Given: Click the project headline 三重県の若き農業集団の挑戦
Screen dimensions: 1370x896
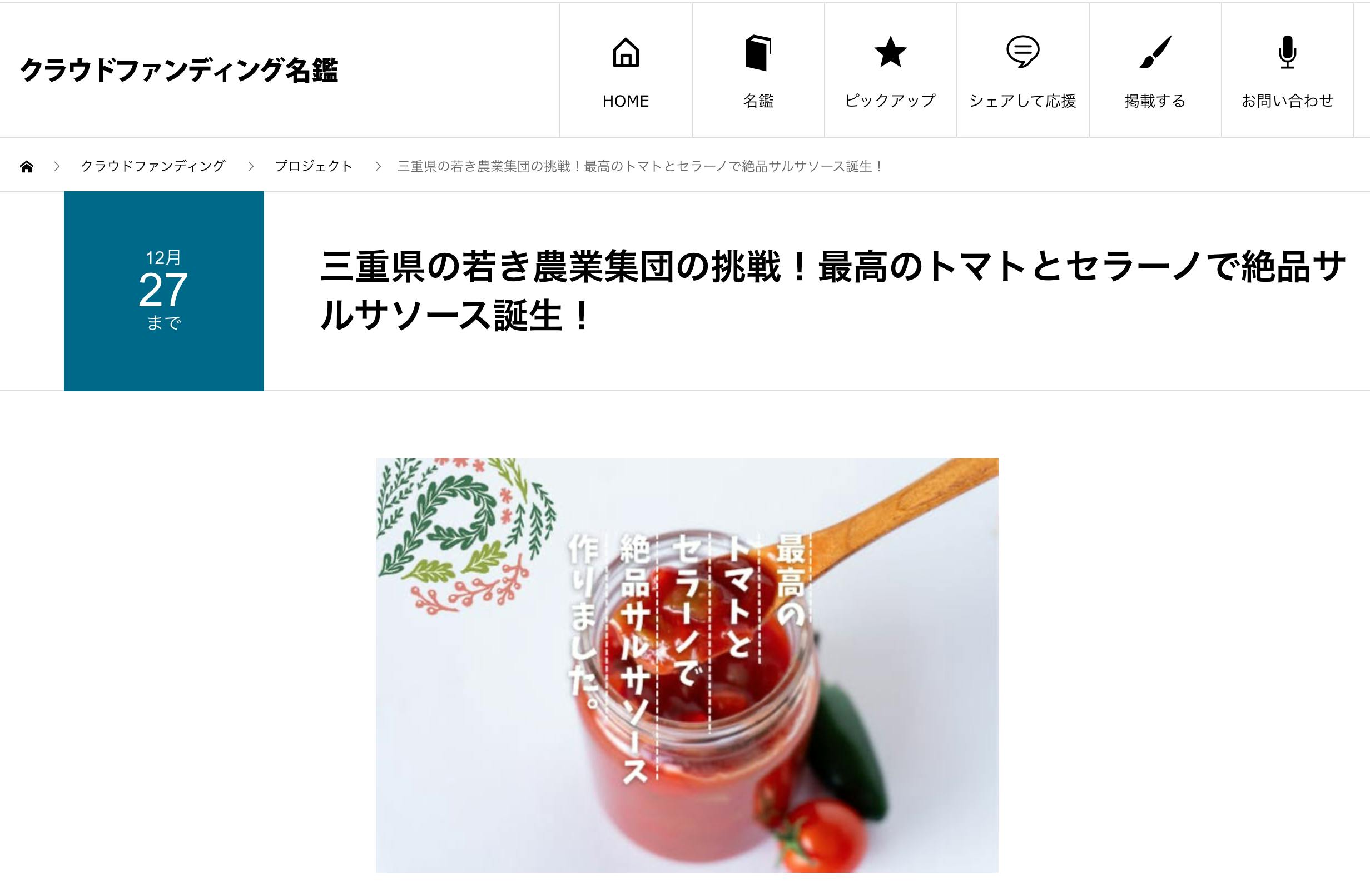Looking at the screenshot, I should [833, 291].
